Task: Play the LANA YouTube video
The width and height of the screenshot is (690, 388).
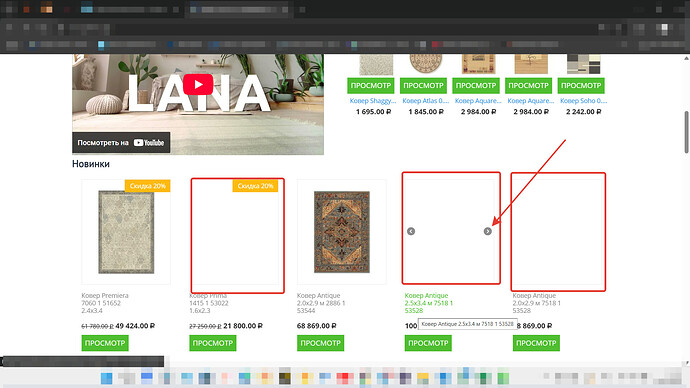Action: tap(198, 84)
